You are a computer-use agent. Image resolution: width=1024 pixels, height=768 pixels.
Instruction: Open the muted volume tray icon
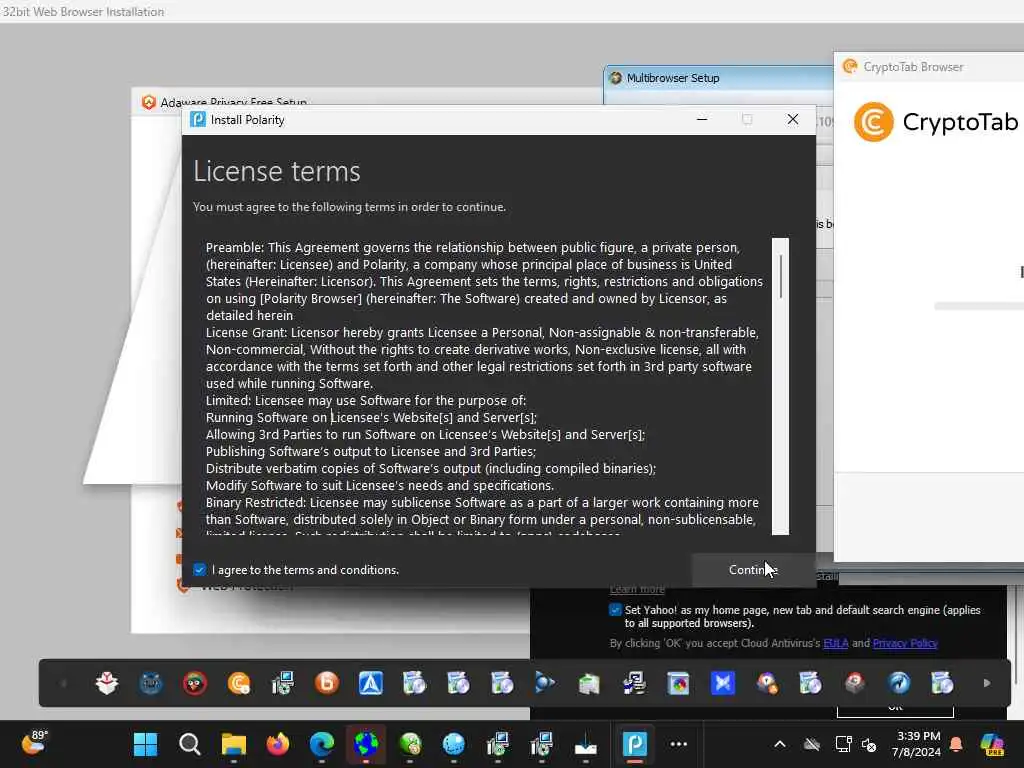[x=869, y=744]
